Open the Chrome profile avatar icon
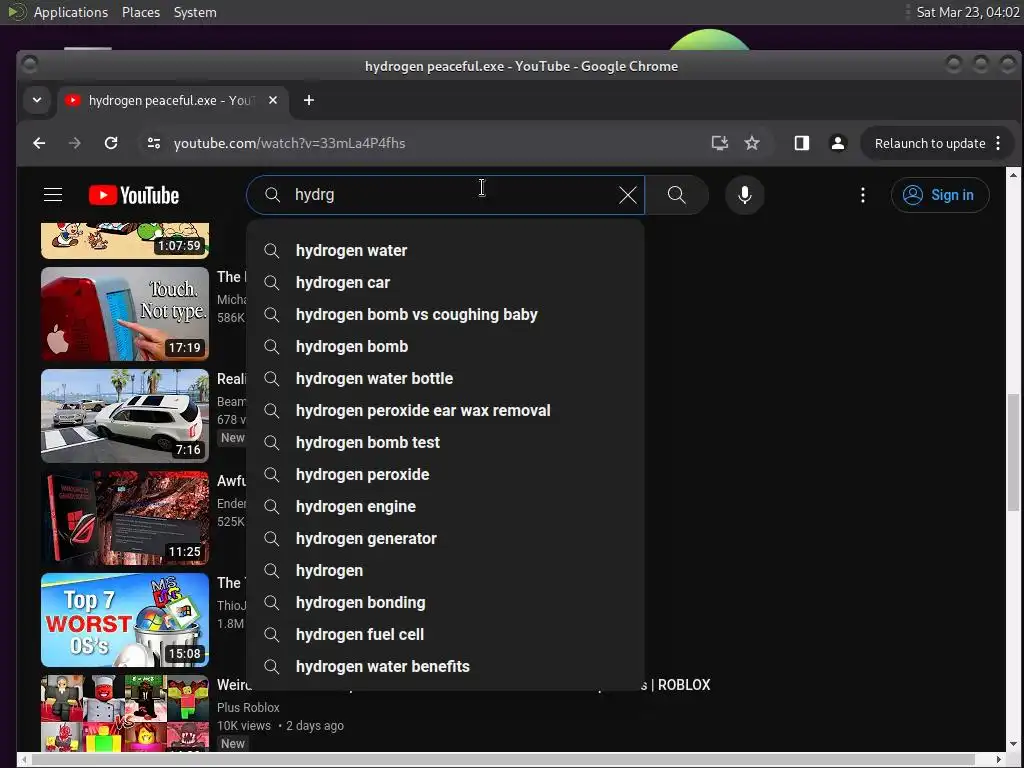 838,143
